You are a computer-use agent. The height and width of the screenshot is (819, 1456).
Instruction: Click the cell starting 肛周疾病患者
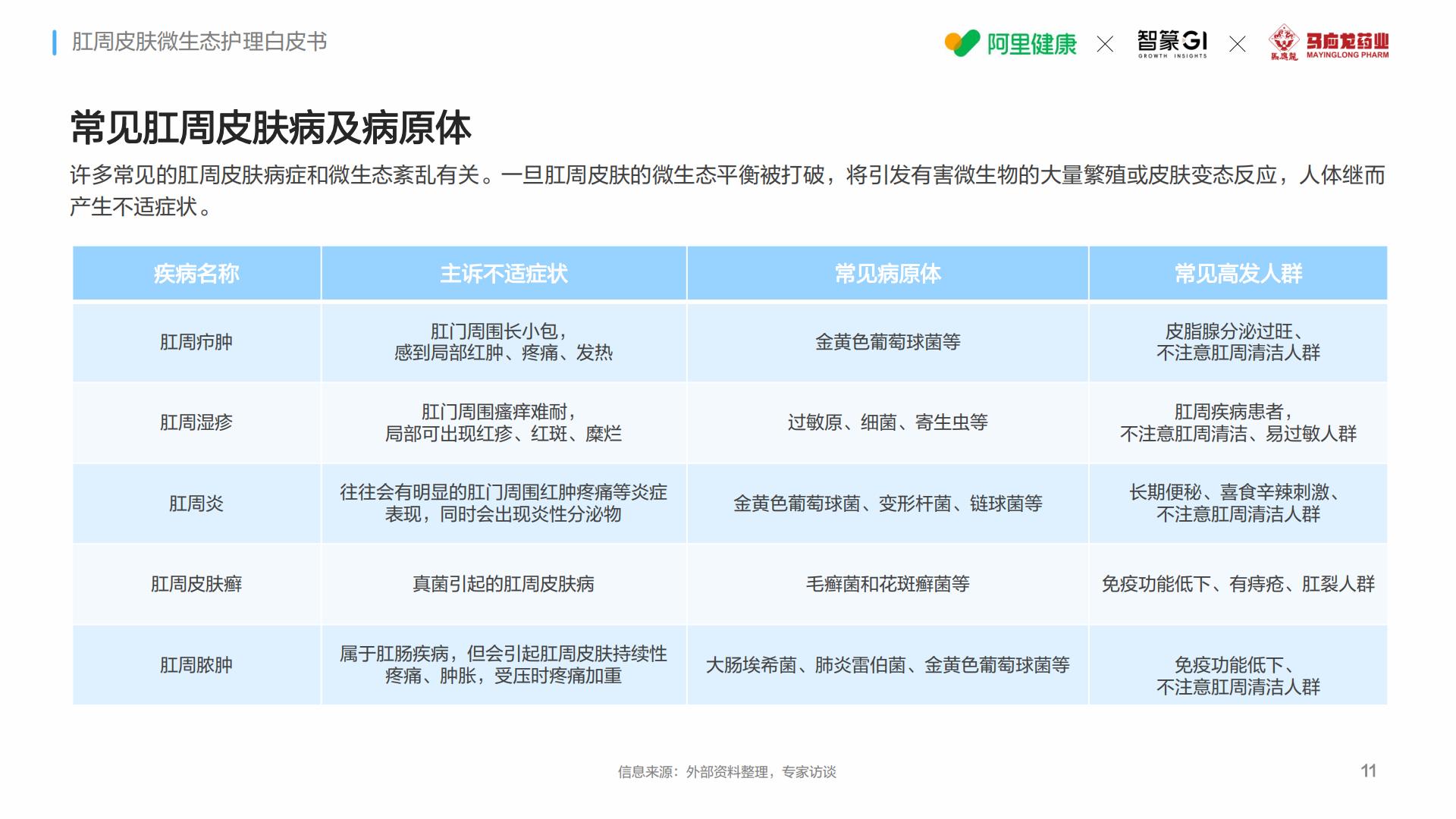(x=1238, y=422)
